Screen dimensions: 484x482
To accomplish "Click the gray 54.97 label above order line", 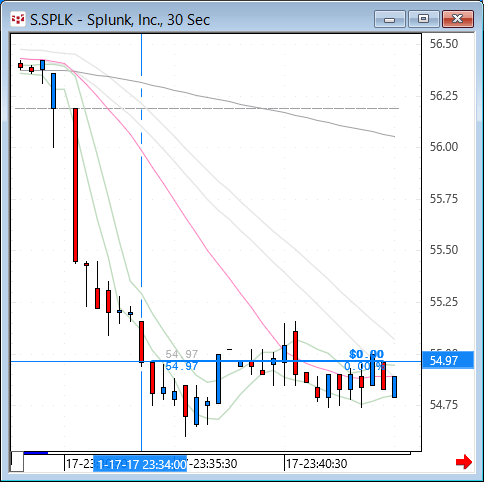I will tap(182, 354).
